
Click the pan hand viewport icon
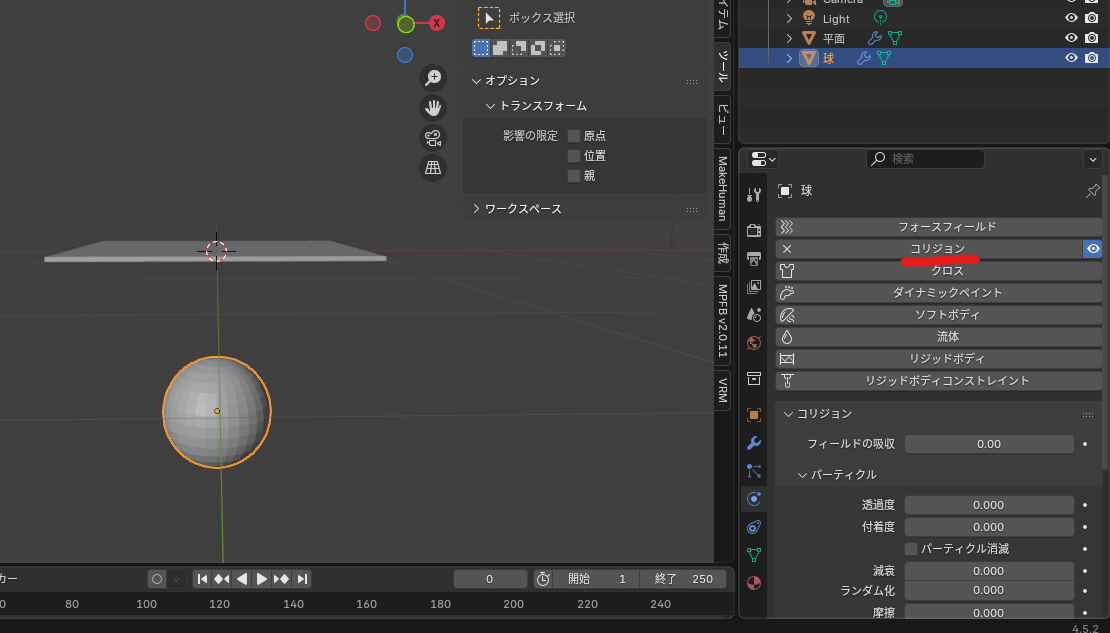tap(433, 108)
